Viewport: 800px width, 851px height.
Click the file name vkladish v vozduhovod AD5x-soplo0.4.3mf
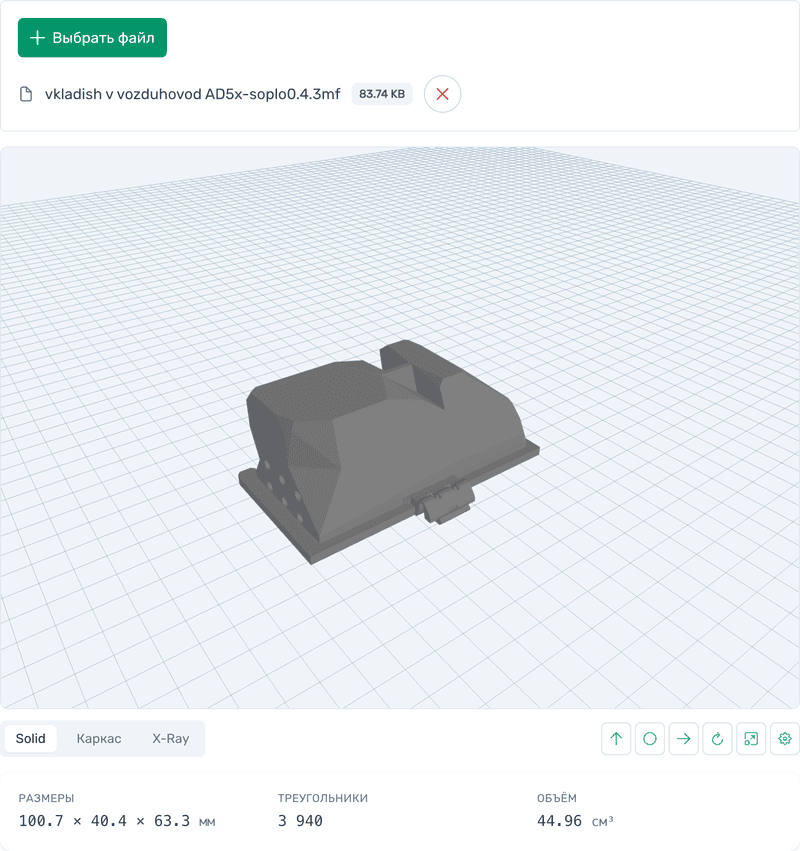190,93
